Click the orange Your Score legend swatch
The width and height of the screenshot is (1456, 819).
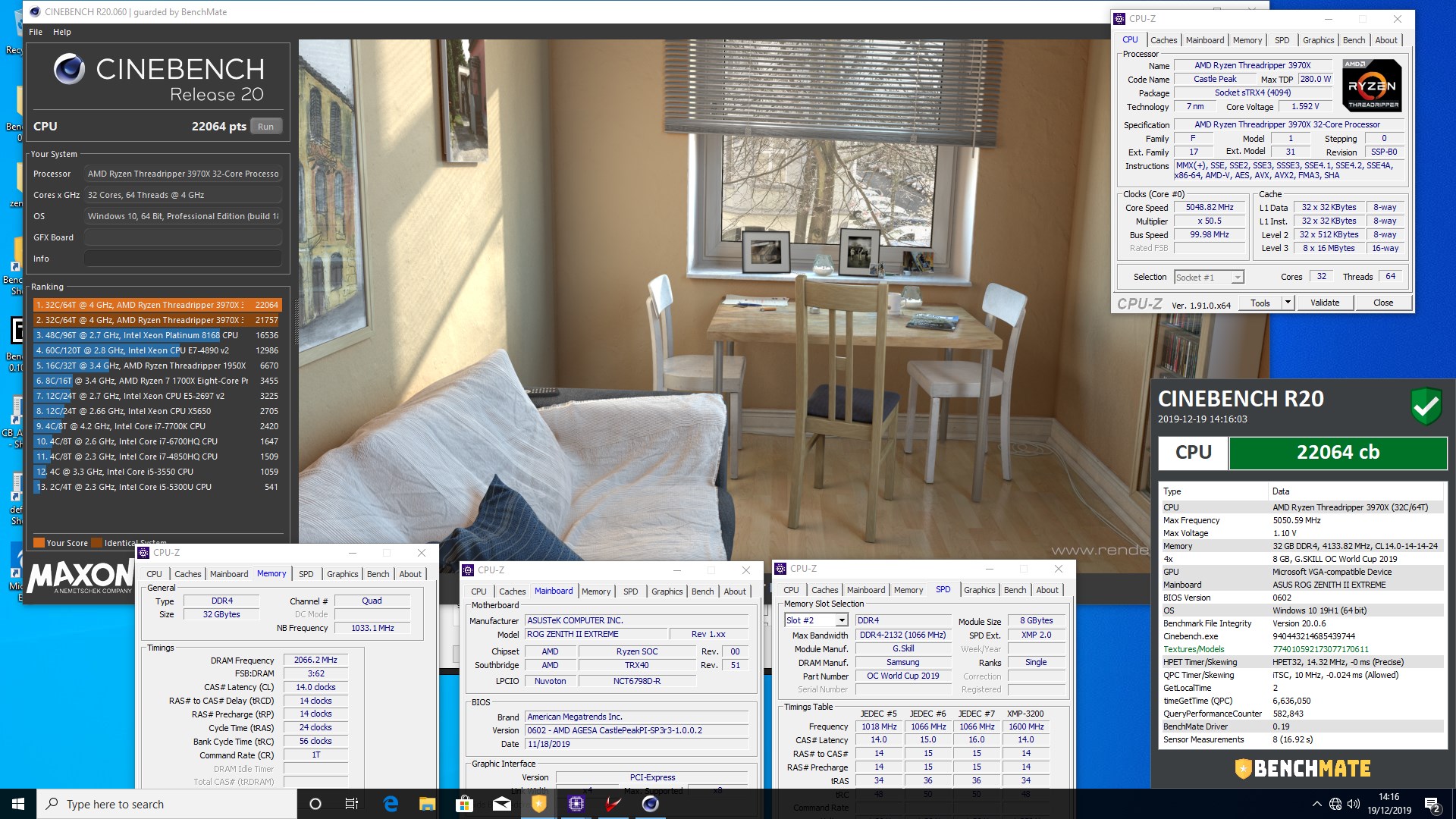(39, 543)
